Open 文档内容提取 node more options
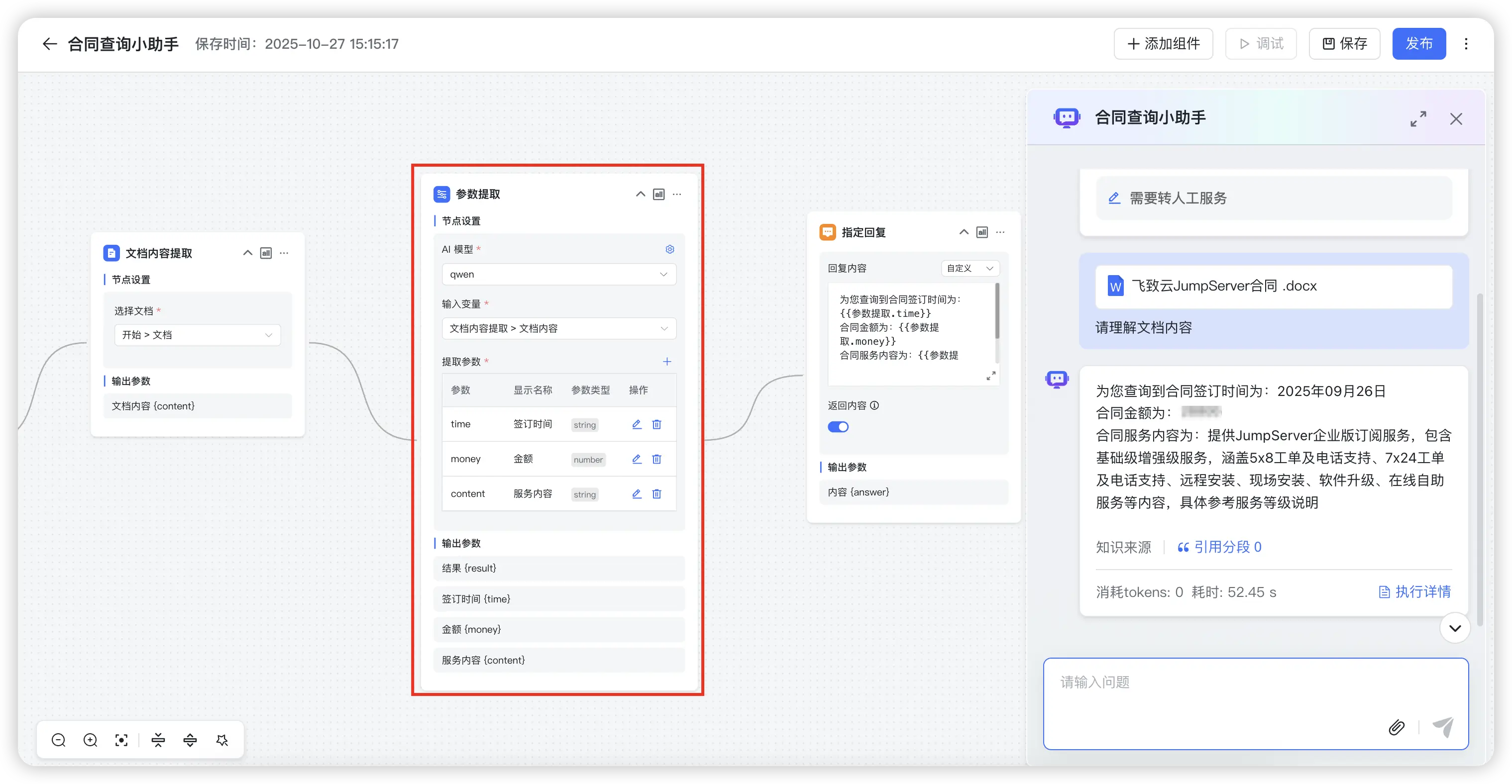1512x784 pixels. 284,253
